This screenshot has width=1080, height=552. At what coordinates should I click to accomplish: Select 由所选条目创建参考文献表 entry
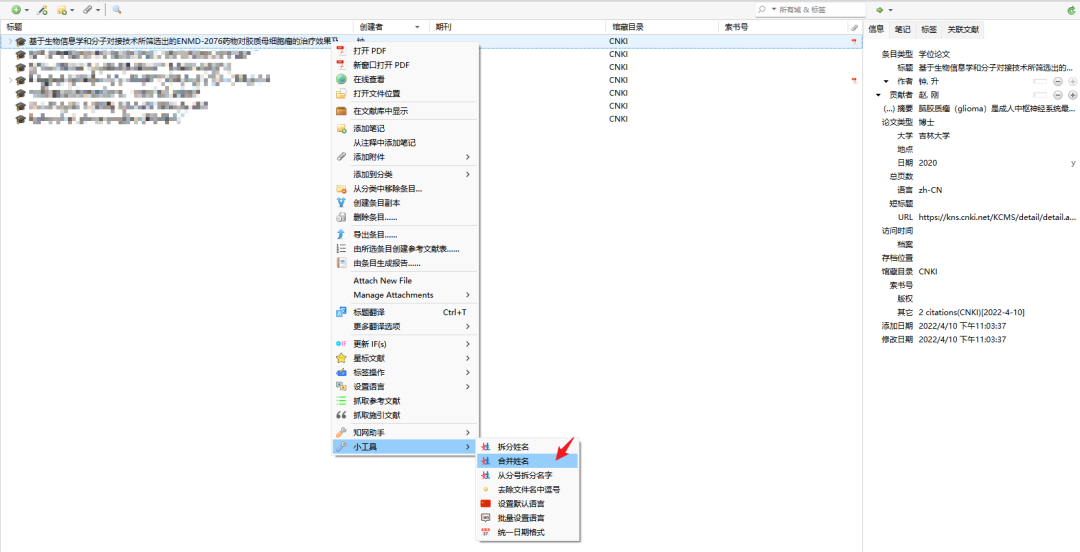click(406, 249)
